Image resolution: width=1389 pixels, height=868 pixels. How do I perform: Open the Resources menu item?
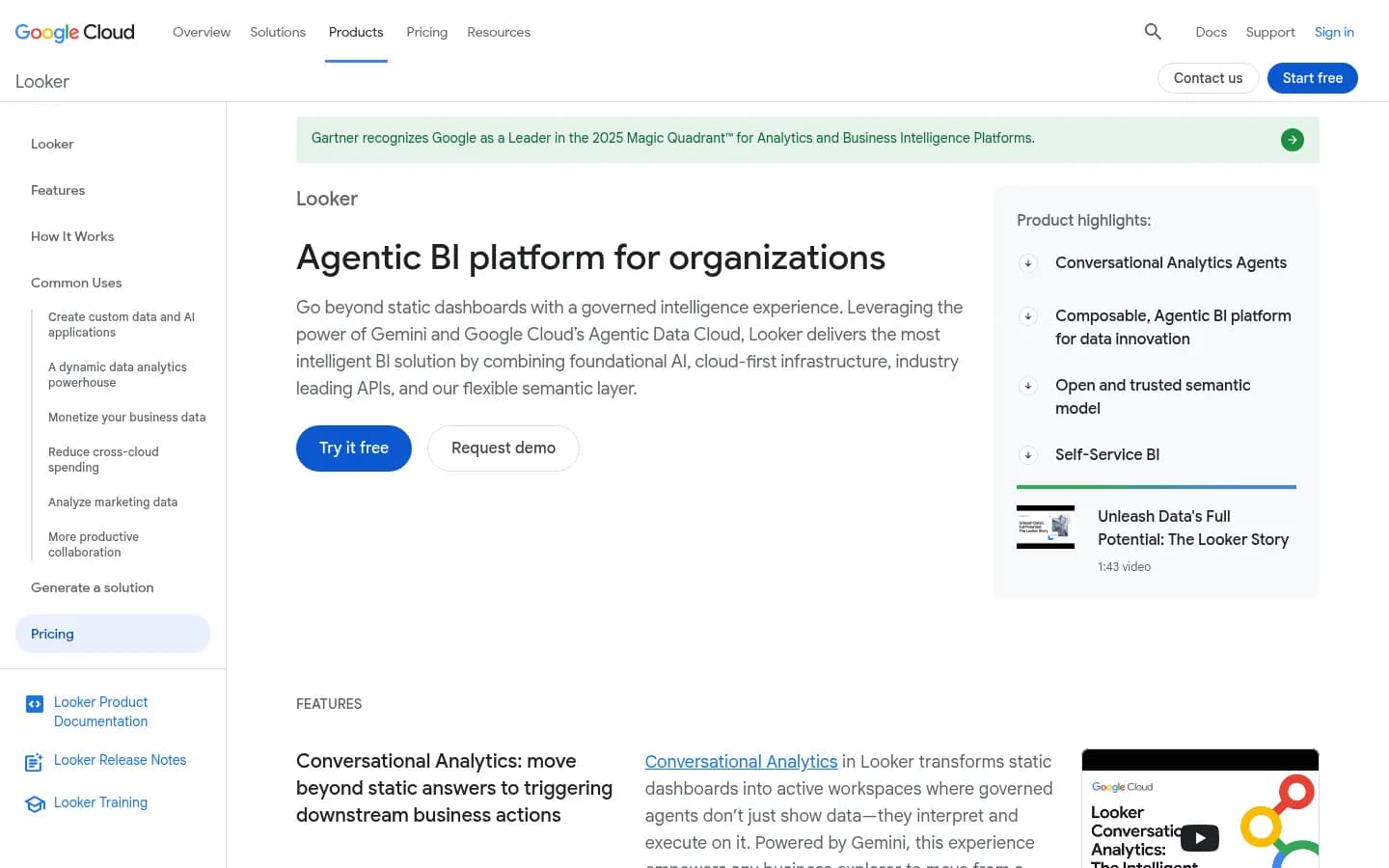tap(499, 32)
